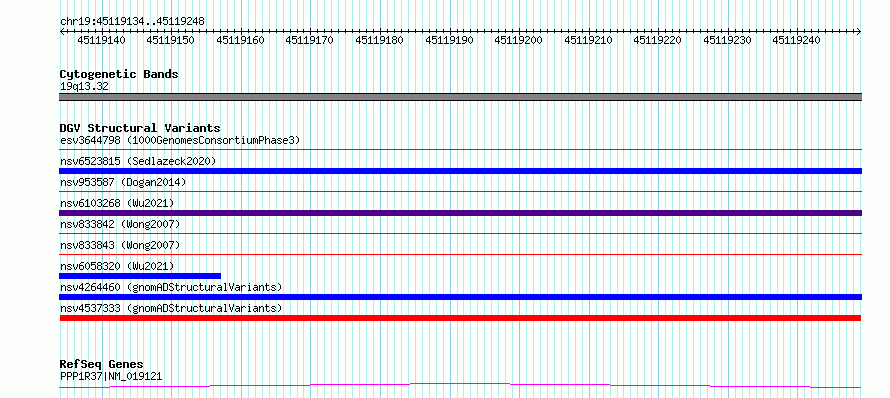
Task: Open gene PPP1R37|NM_019121 label
Action: pos(111,376)
